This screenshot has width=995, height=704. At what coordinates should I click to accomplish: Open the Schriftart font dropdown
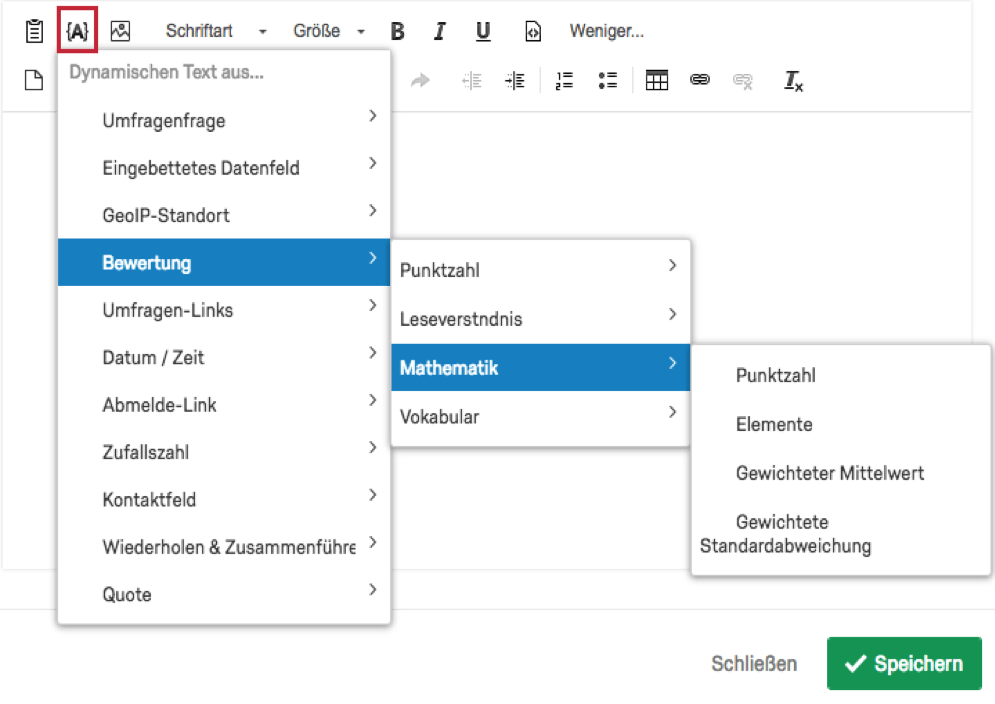click(x=216, y=30)
